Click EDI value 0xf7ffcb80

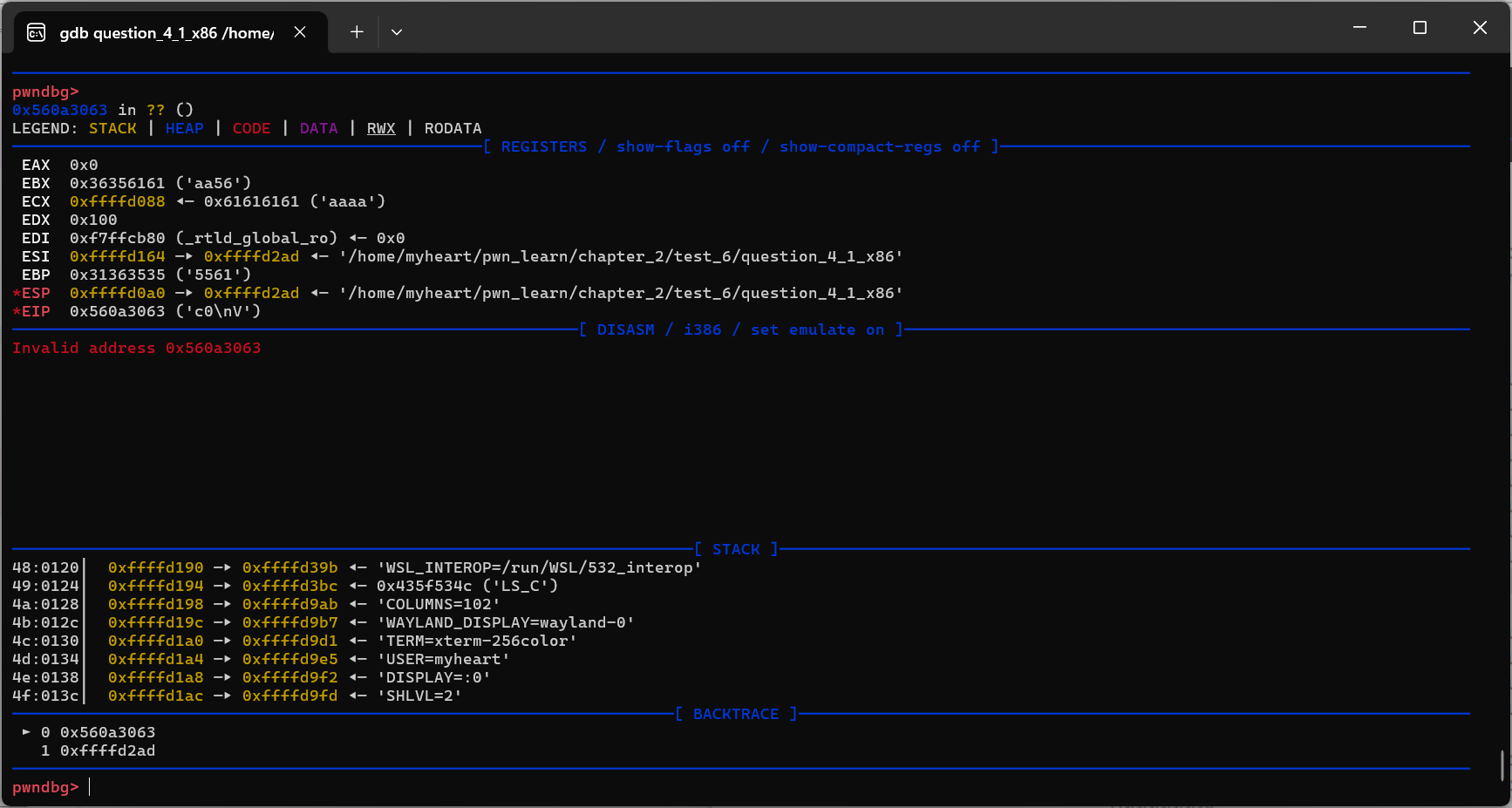[118, 238]
